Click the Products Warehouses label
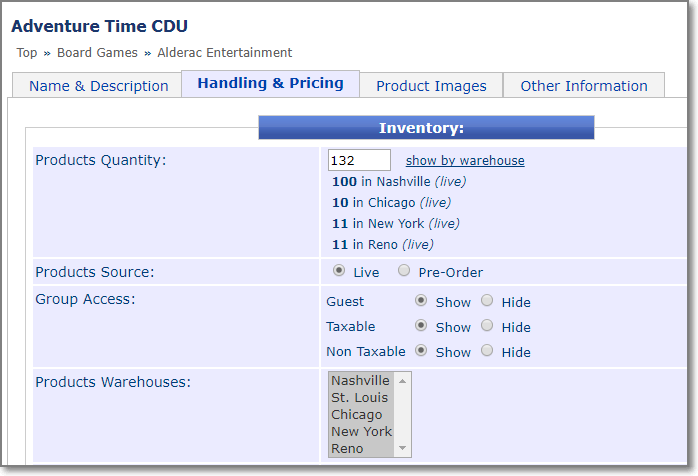Screen dimensions: 698x476 (113, 382)
